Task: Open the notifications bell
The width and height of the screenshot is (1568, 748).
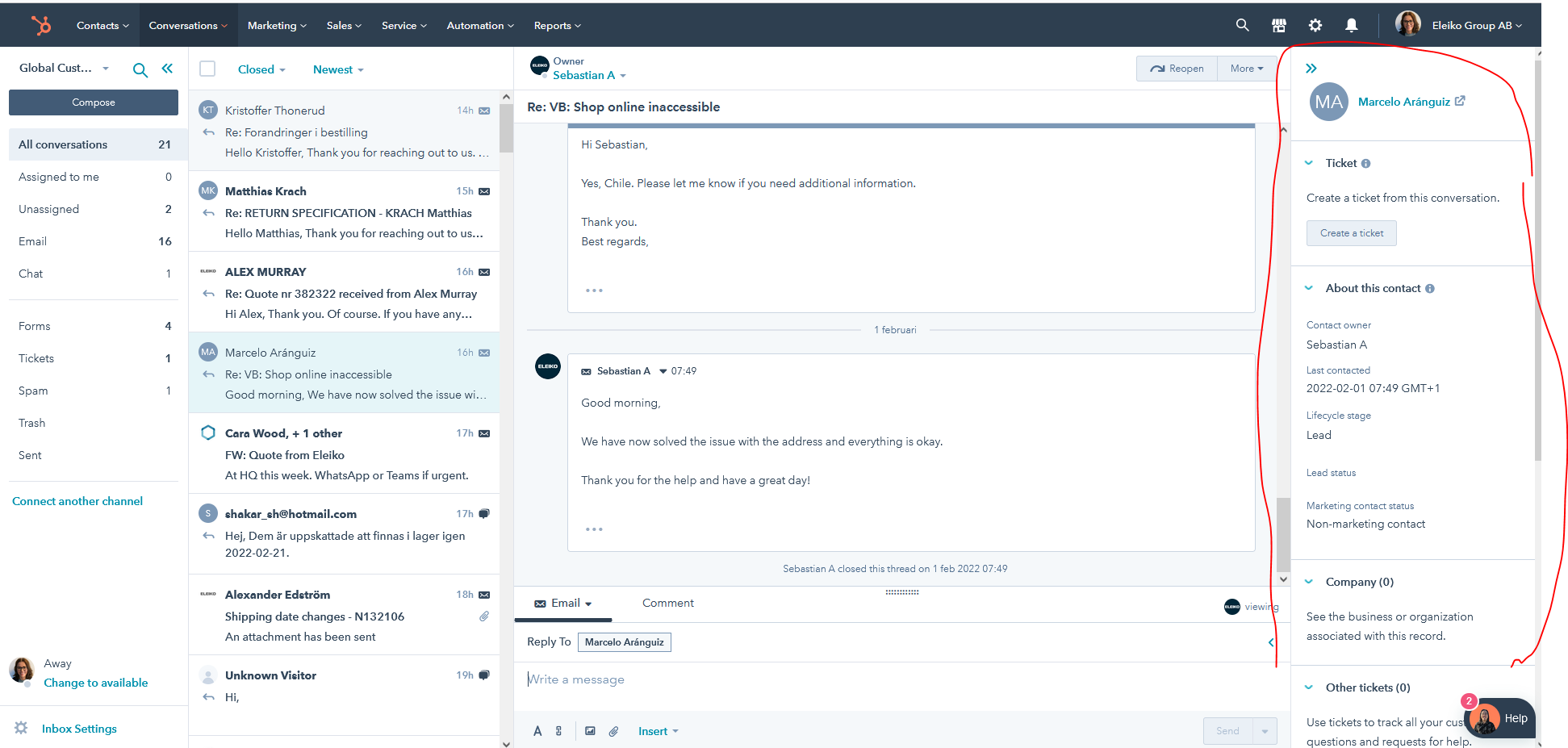Action: pyautogui.click(x=1351, y=25)
